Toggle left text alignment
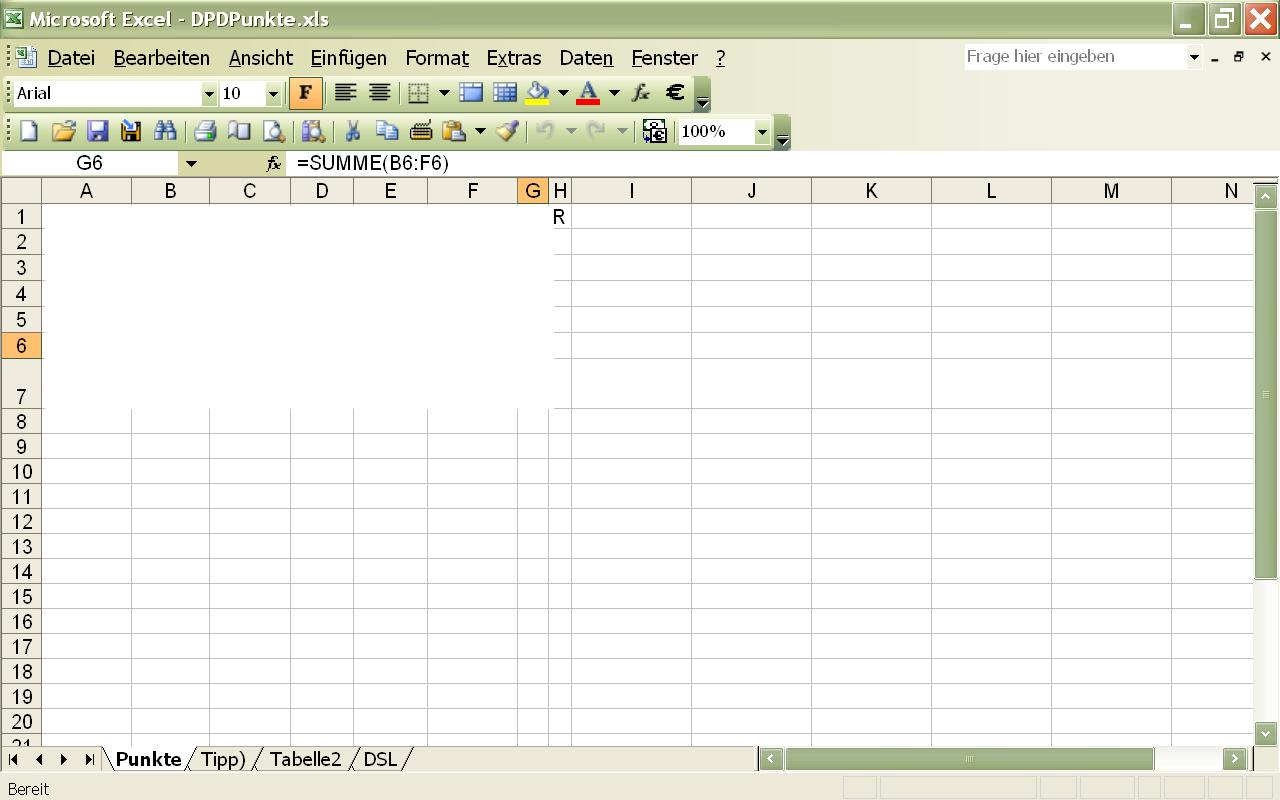 click(x=345, y=93)
